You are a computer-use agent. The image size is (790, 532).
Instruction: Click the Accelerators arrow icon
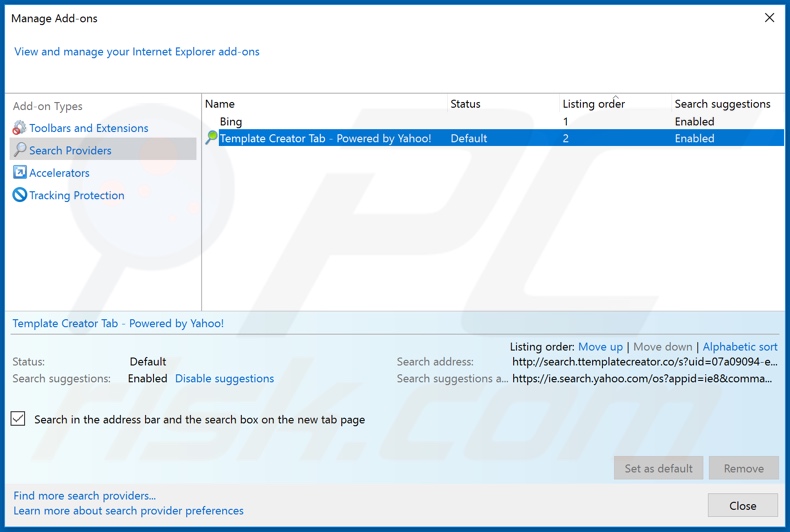(19, 172)
